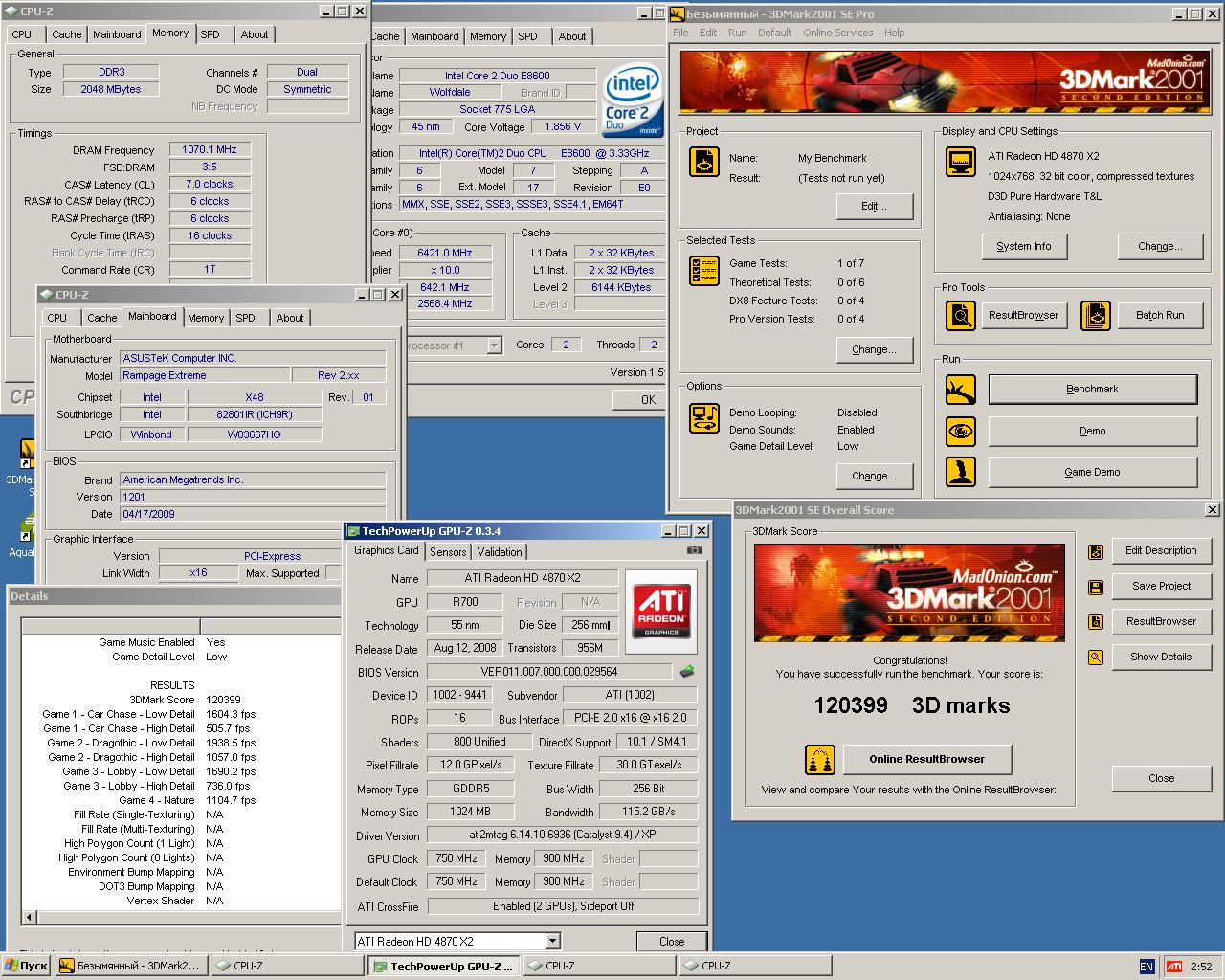
Task: Open the SPD tab in CPU-Z Memory window
Action: 210,34
